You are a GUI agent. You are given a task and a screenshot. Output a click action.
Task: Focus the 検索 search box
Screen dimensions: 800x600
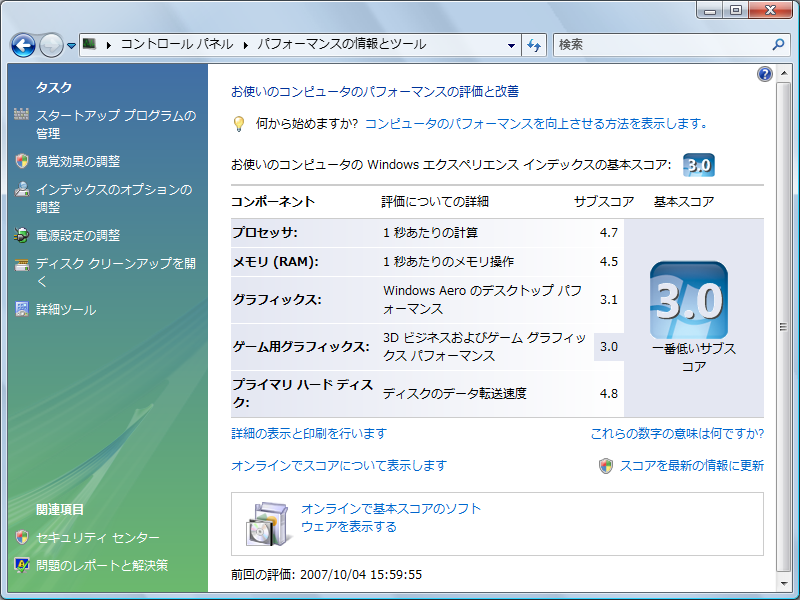click(x=661, y=45)
